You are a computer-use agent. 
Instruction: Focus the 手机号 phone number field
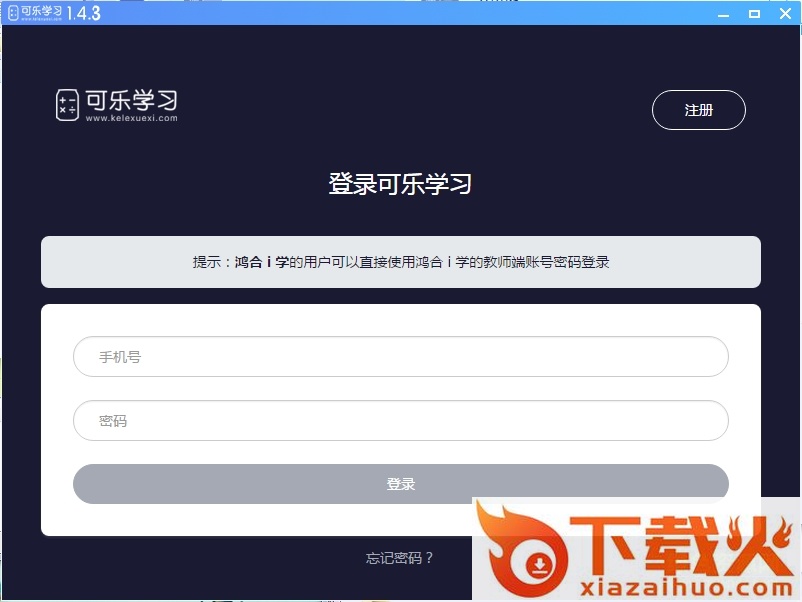click(x=400, y=356)
